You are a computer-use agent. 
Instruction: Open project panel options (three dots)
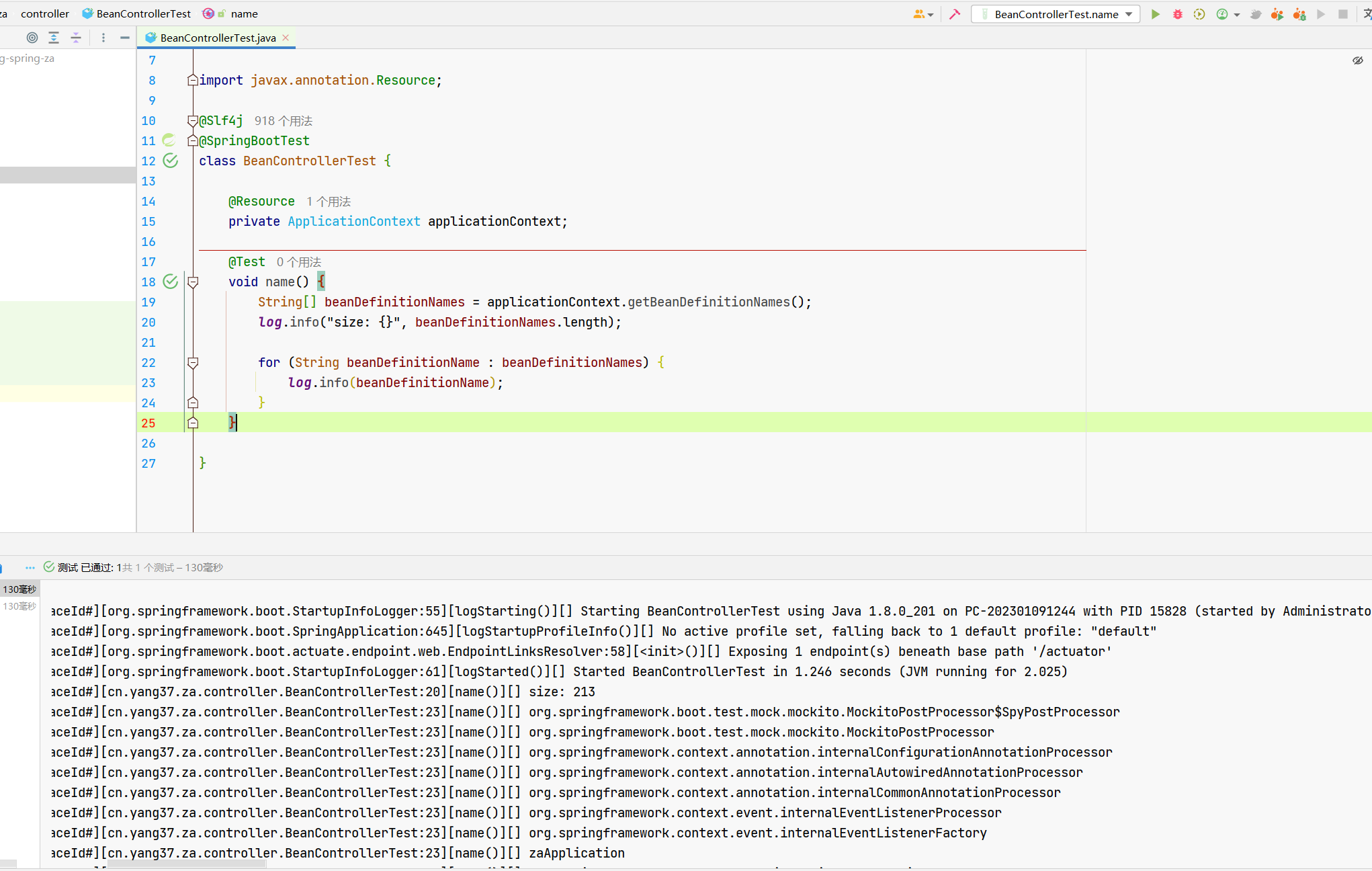pyautogui.click(x=103, y=38)
